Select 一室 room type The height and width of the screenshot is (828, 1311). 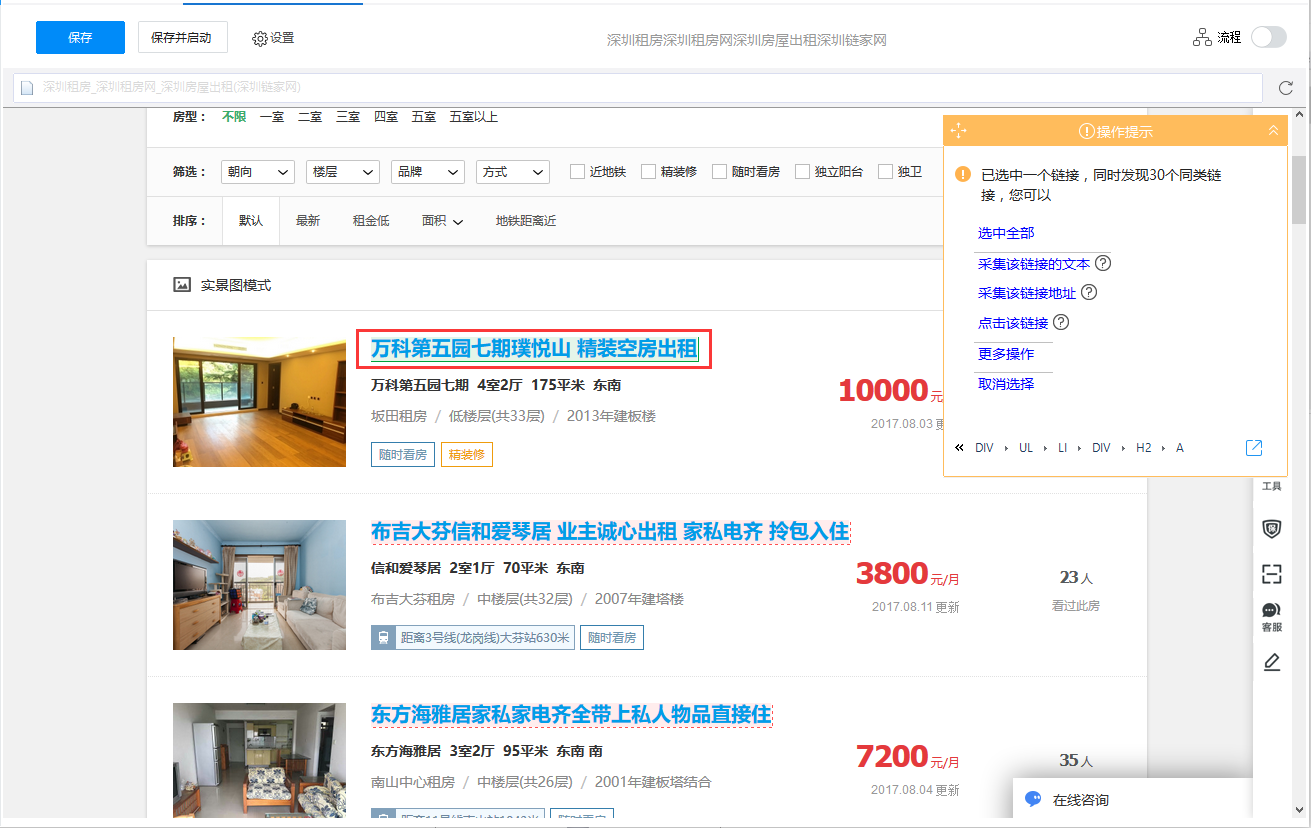[272, 117]
